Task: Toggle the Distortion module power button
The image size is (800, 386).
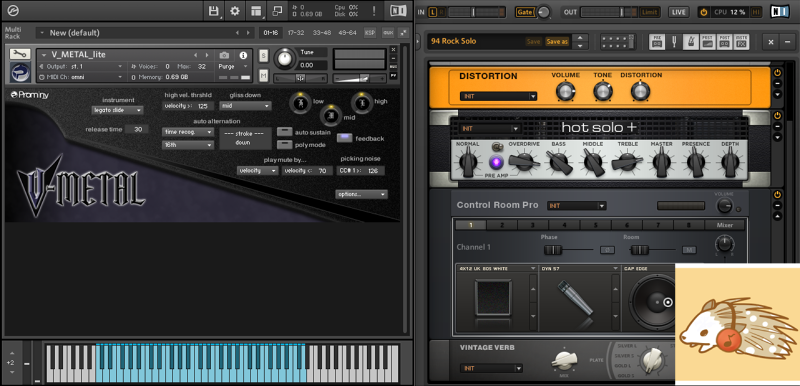Action: (778, 73)
